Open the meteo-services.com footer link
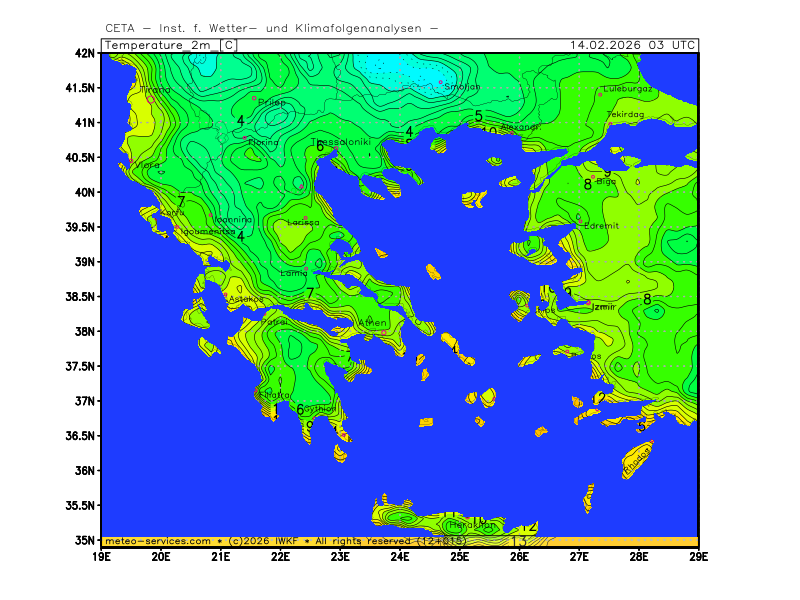Image resolution: width=800 pixels, height=600 pixels. click(x=158, y=540)
